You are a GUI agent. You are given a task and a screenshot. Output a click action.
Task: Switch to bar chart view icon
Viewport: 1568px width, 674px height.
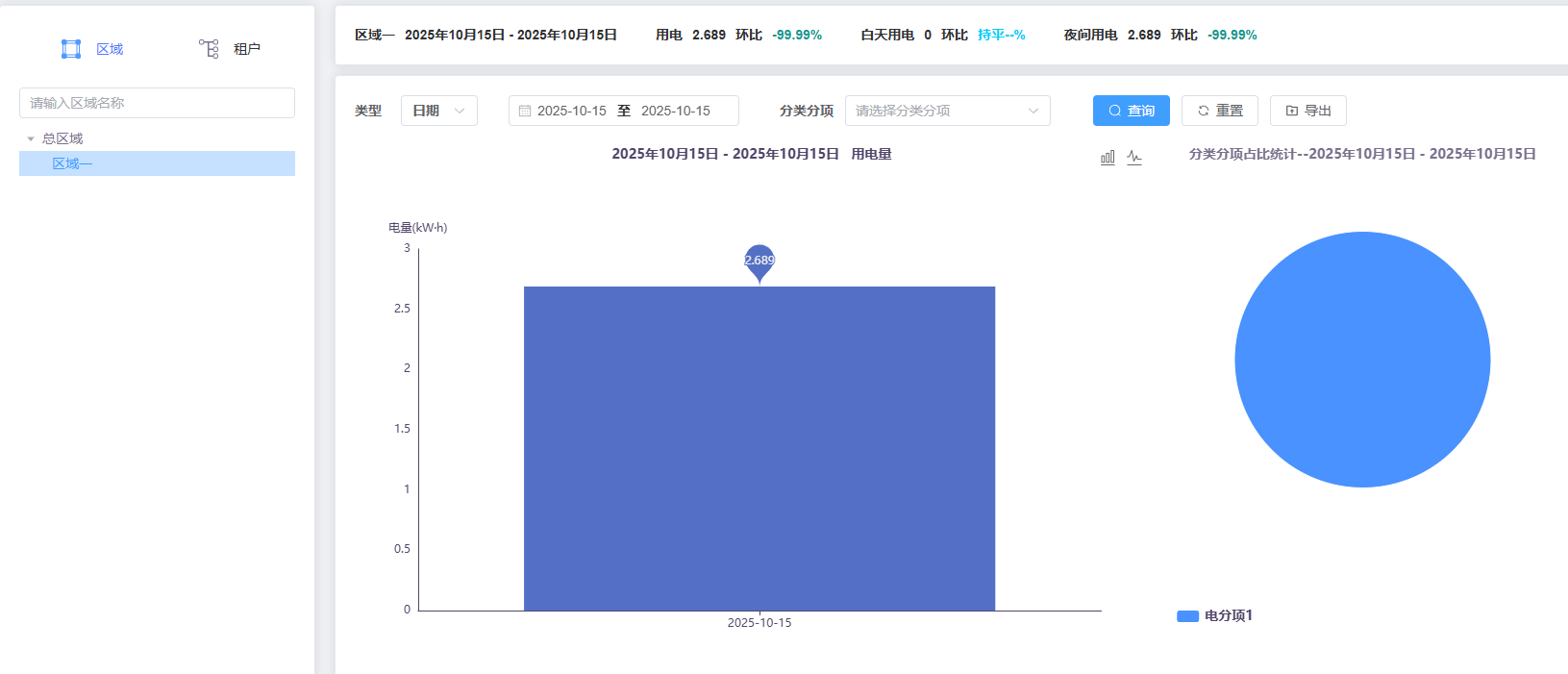tap(1108, 157)
